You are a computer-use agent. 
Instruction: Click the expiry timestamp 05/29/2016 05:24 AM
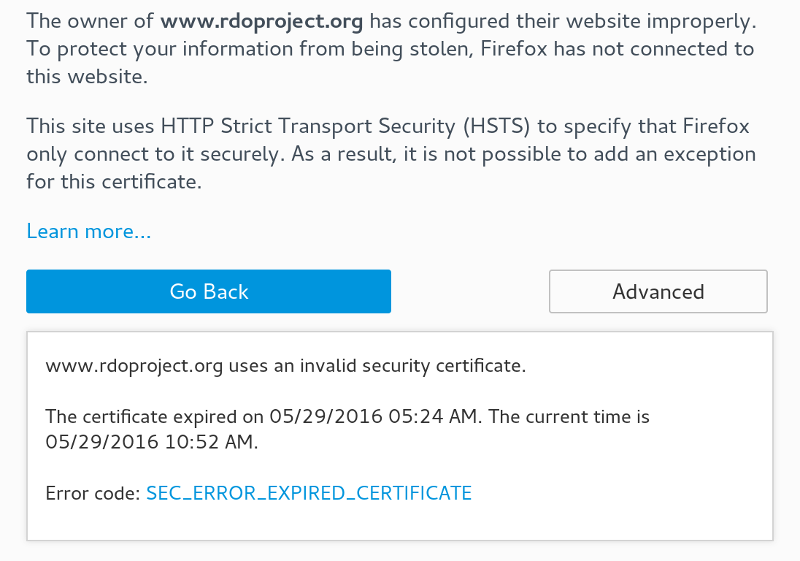(x=374, y=417)
